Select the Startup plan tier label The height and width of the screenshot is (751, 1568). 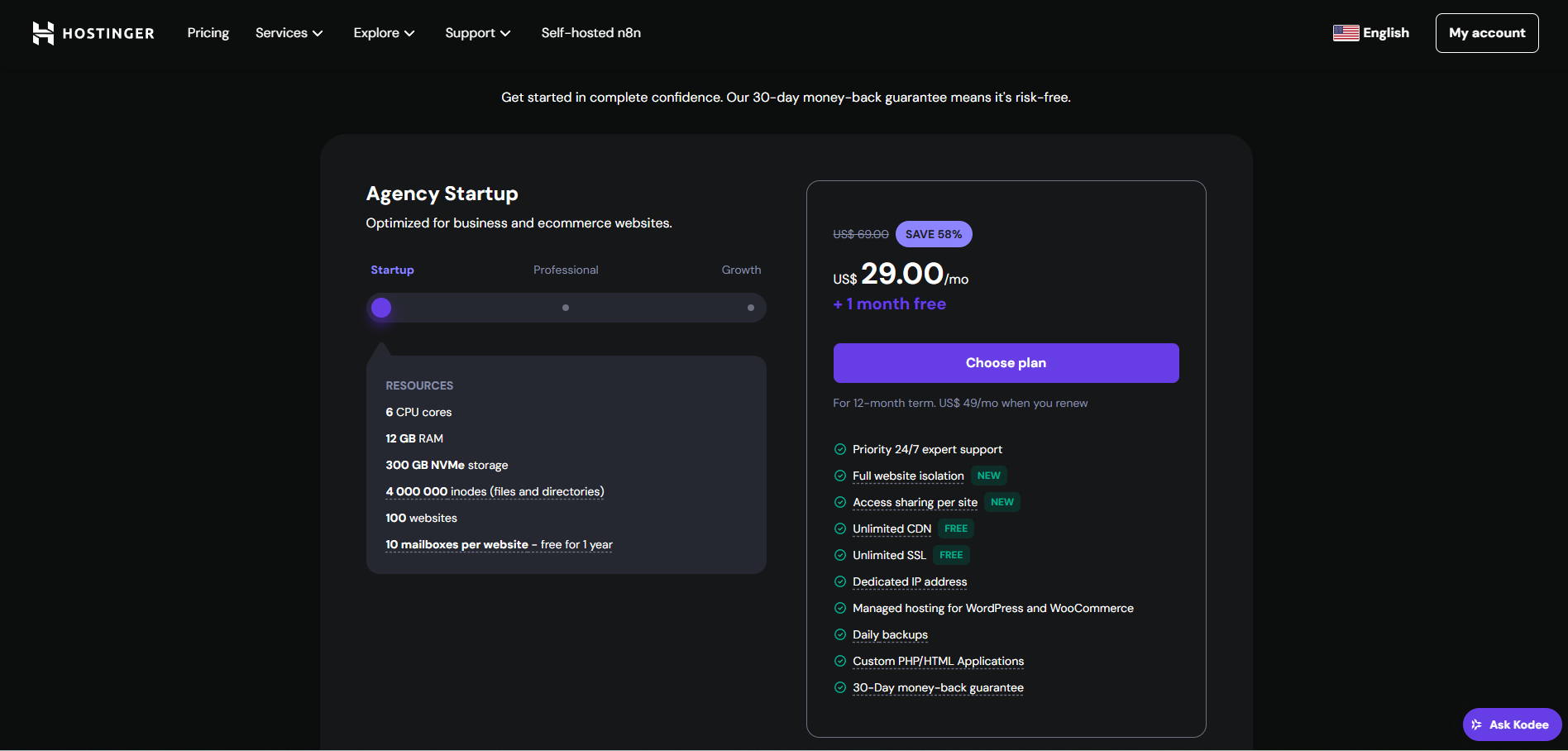pos(392,270)
